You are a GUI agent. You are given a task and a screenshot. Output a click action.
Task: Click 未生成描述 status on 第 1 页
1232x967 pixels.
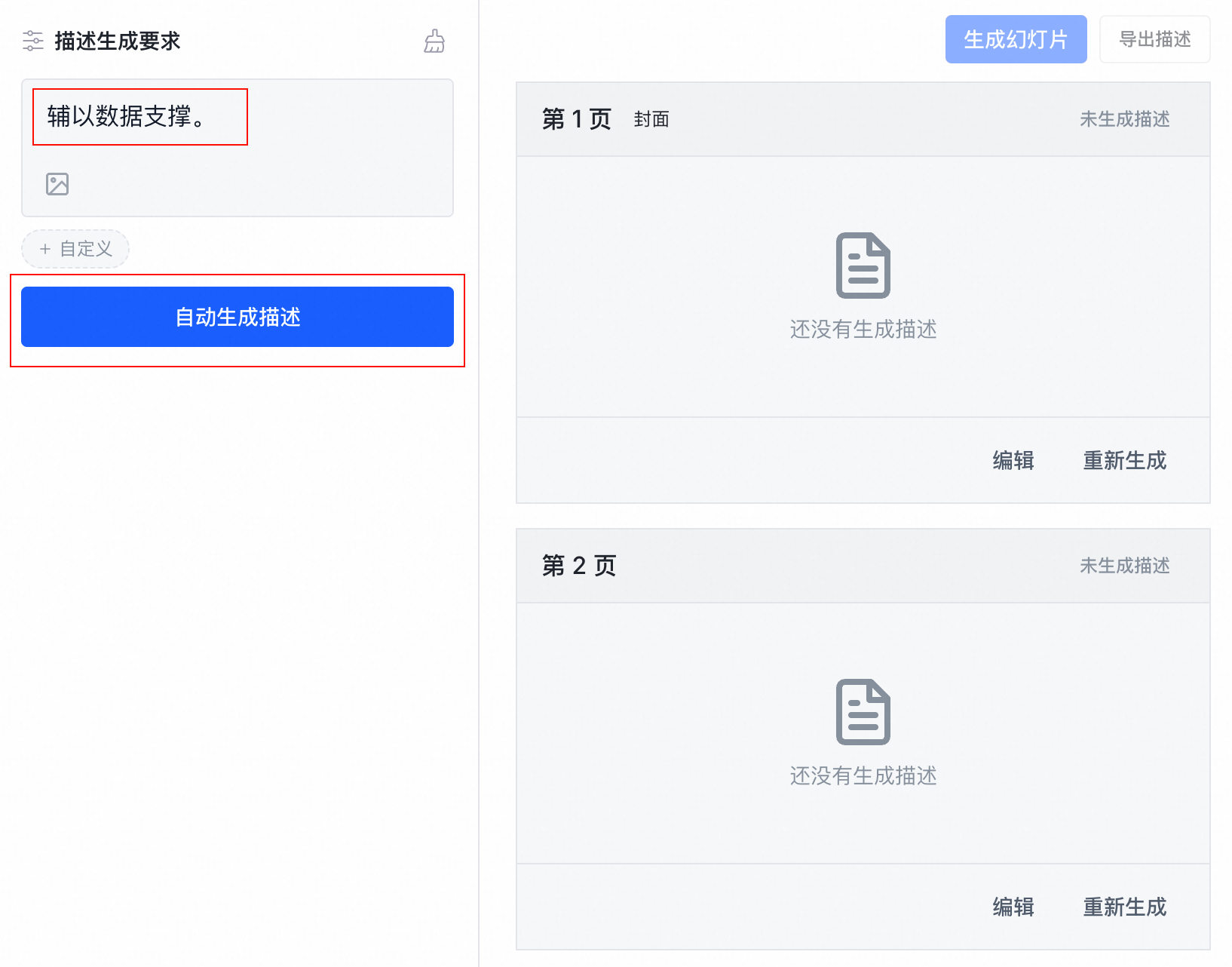pos(1125,119)
